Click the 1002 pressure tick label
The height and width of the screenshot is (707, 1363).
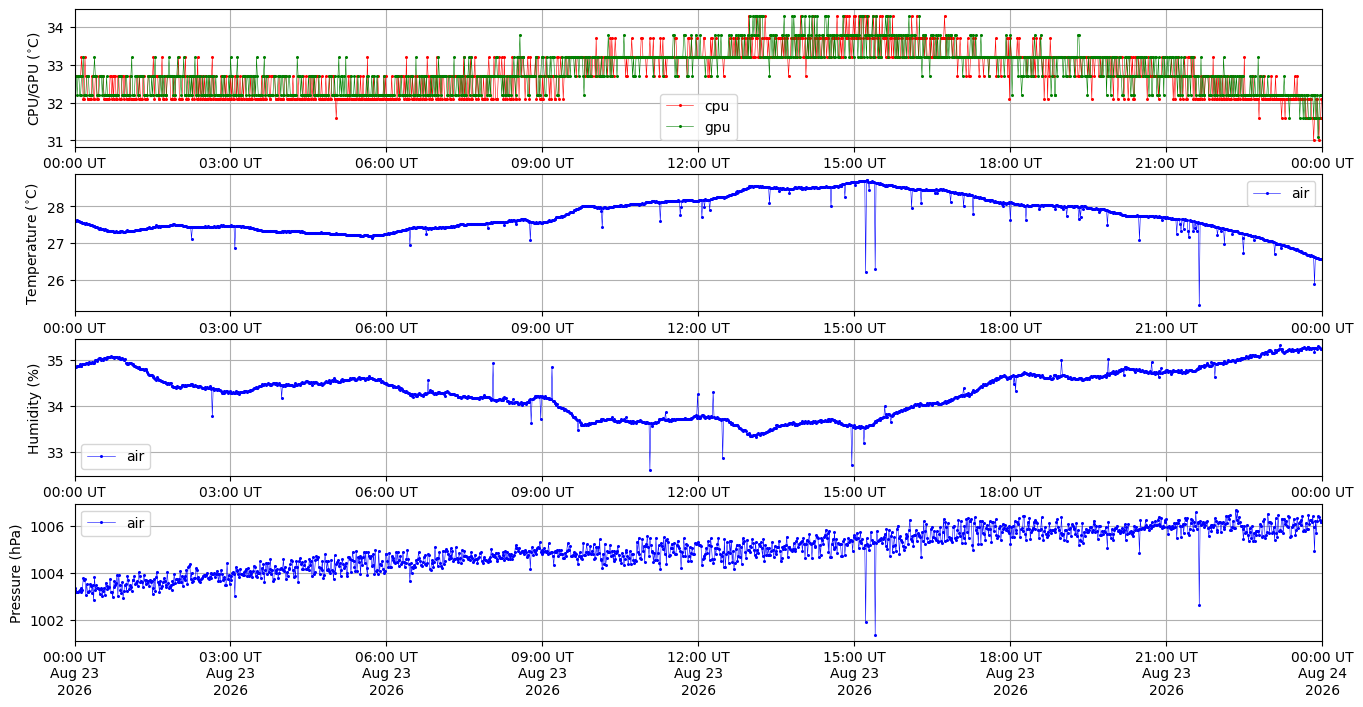51,621
